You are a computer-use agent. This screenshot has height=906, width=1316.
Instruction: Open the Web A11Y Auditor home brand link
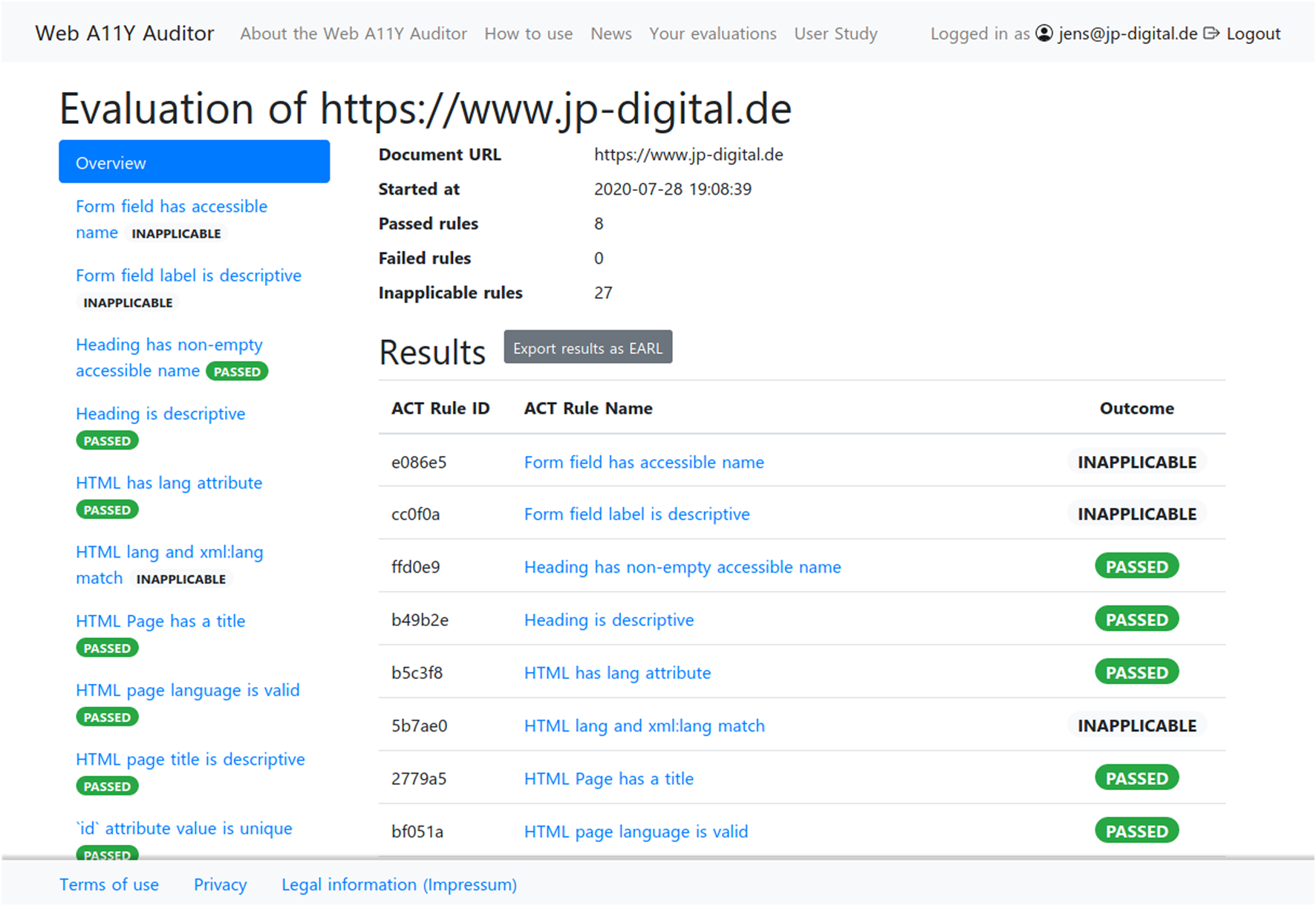pos(125,33)
